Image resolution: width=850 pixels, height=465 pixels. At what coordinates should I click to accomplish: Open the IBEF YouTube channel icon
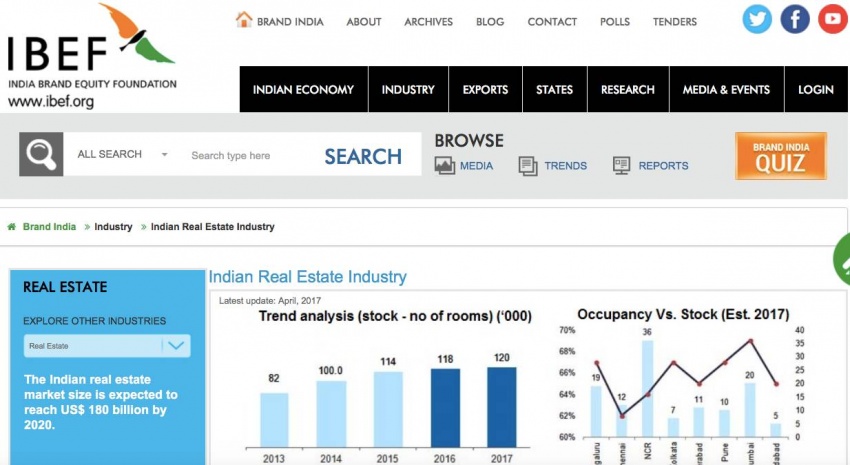833,19
